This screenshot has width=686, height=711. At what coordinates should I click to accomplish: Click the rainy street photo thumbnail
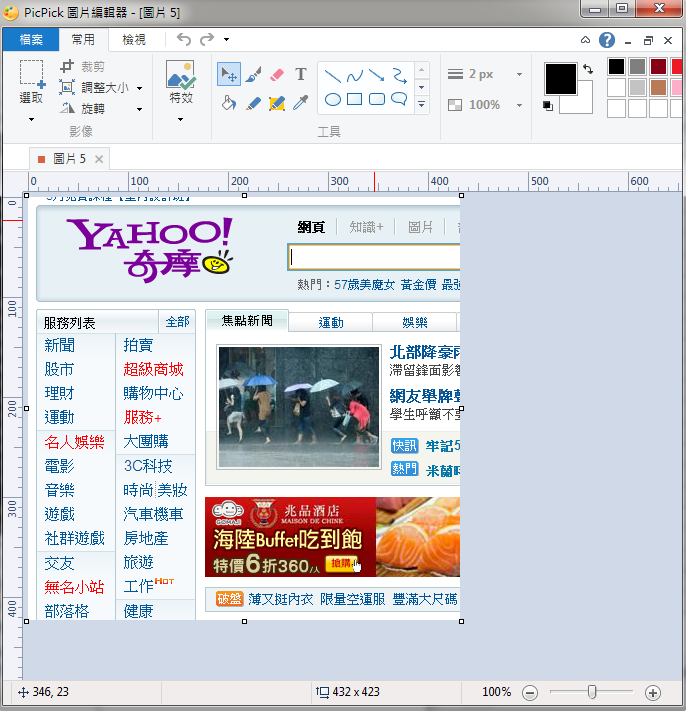point(299,407)
